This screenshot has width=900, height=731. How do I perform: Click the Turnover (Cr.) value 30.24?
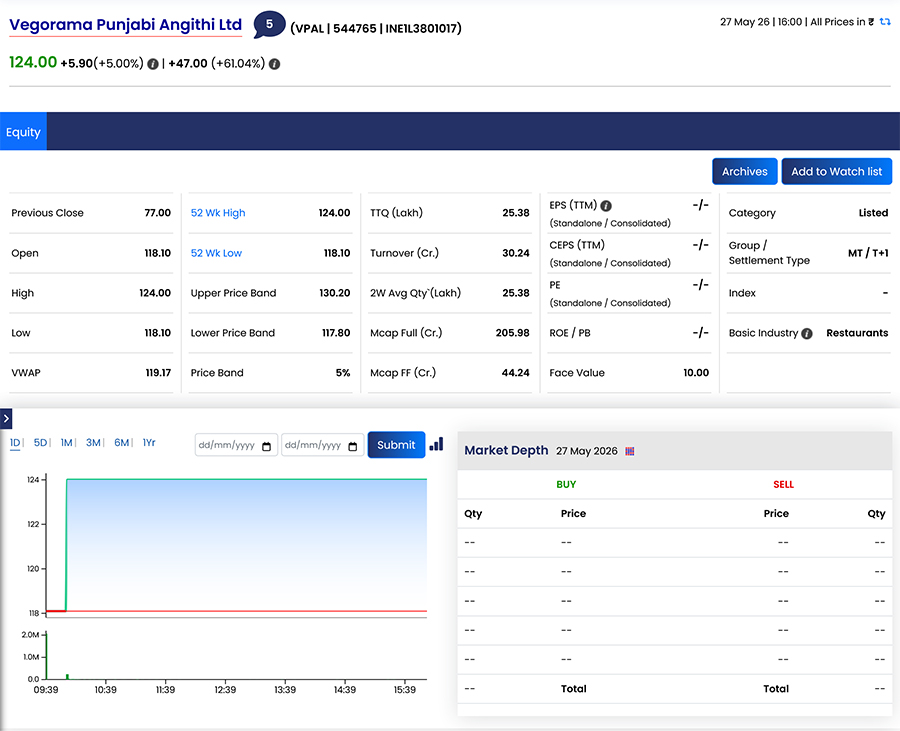(515, 253)
